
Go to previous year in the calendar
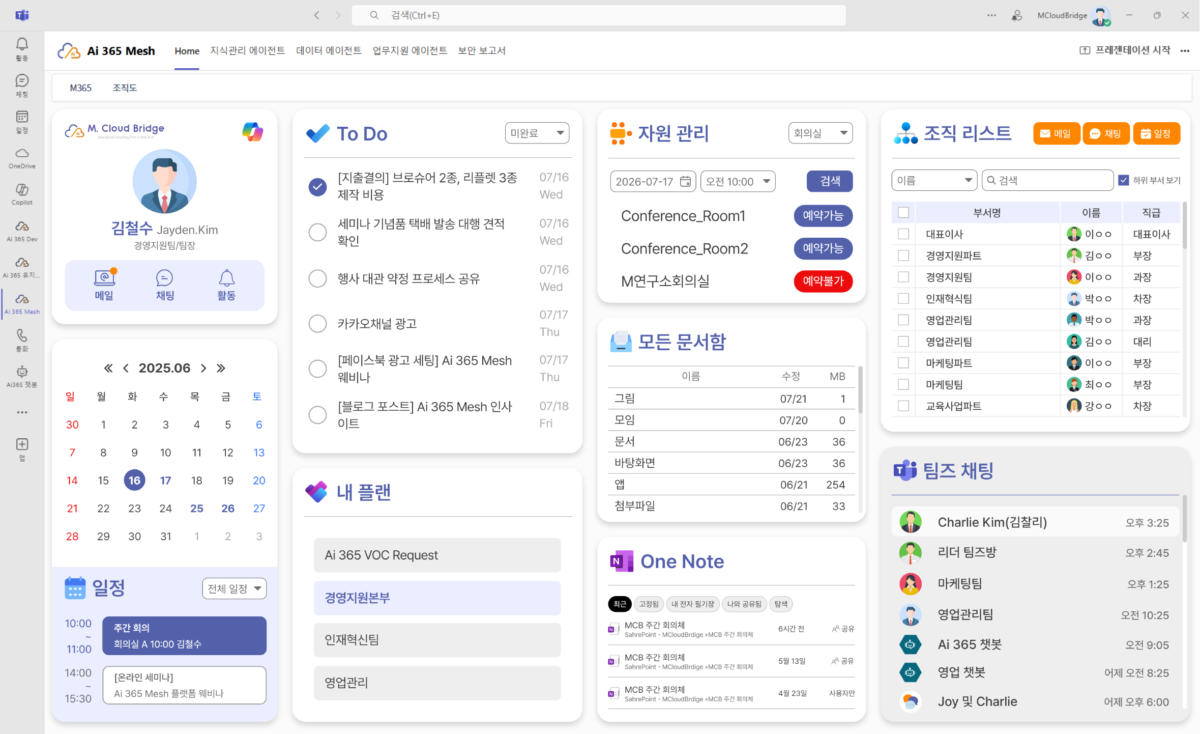point(108,368)
